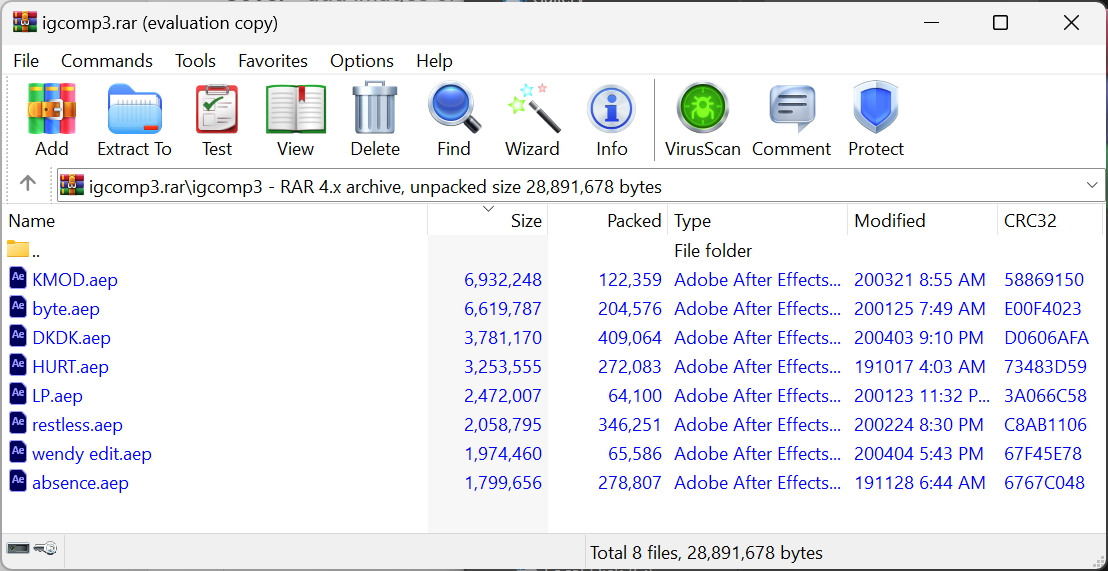1108x571 pixels.
Task: Click the File folder type text
Action: coord(713,251)
